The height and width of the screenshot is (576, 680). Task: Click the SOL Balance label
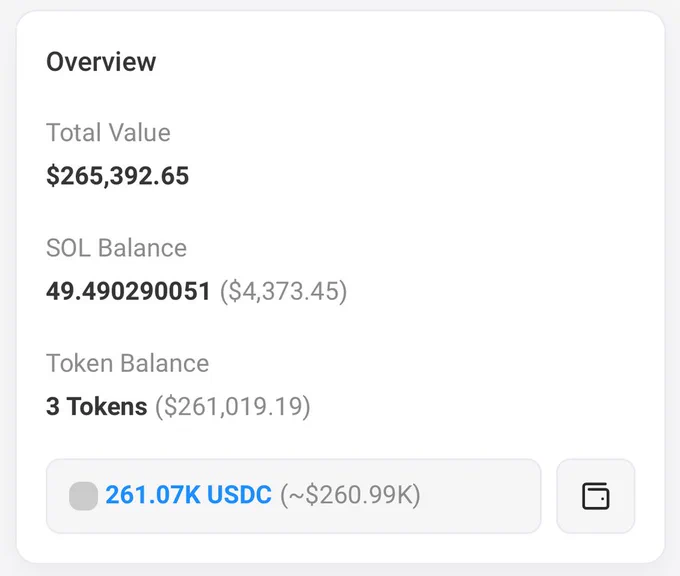[117, 248]
